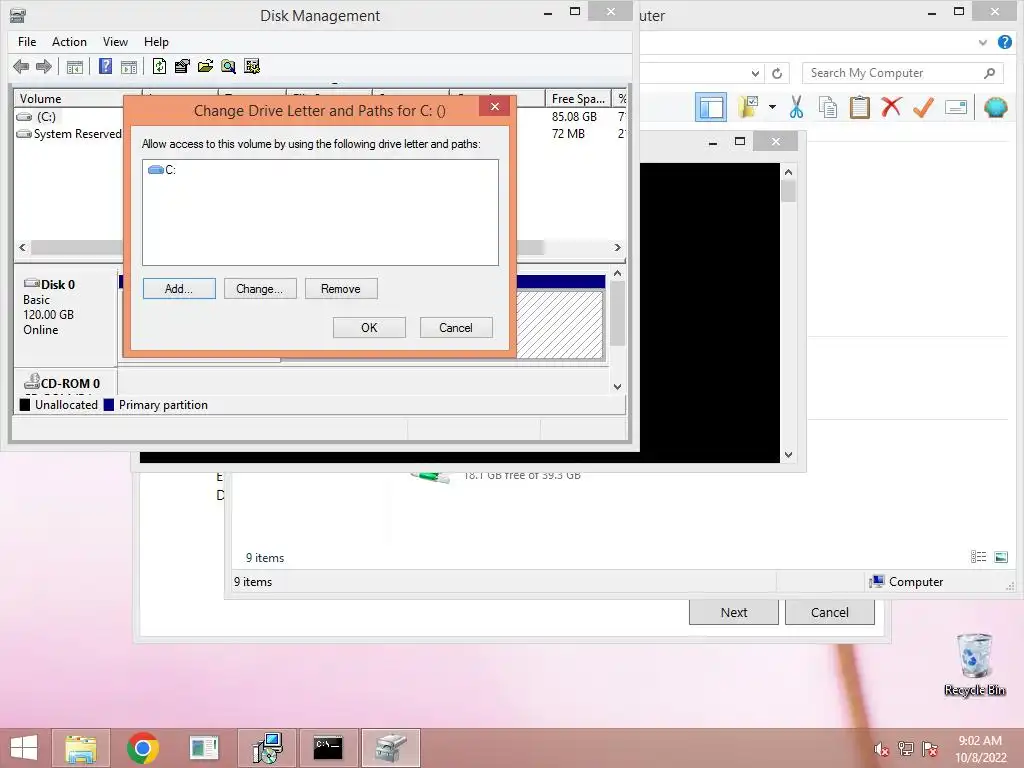The width and height of the screenshot is (1024, 768).
Task: Click the Cut scissors icon
Action: coord(796,107)
